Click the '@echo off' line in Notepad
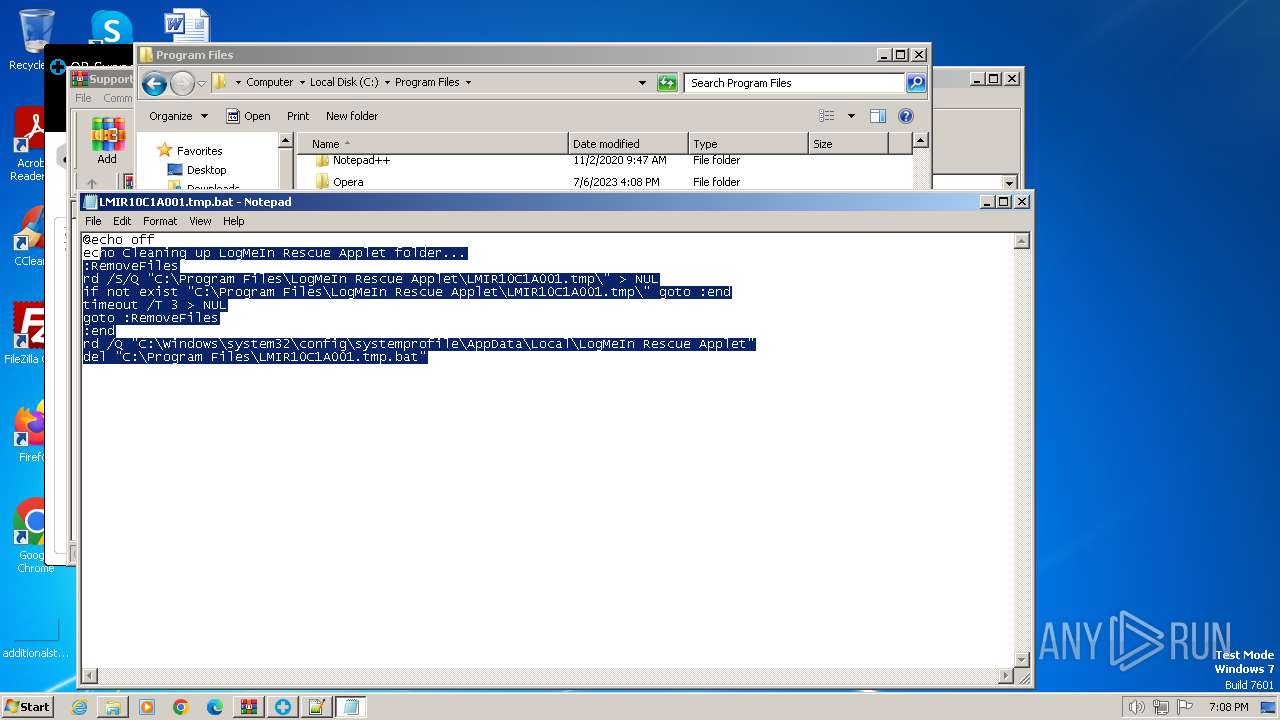This screenshot has width=1280, height=720. tap(118, 240)
